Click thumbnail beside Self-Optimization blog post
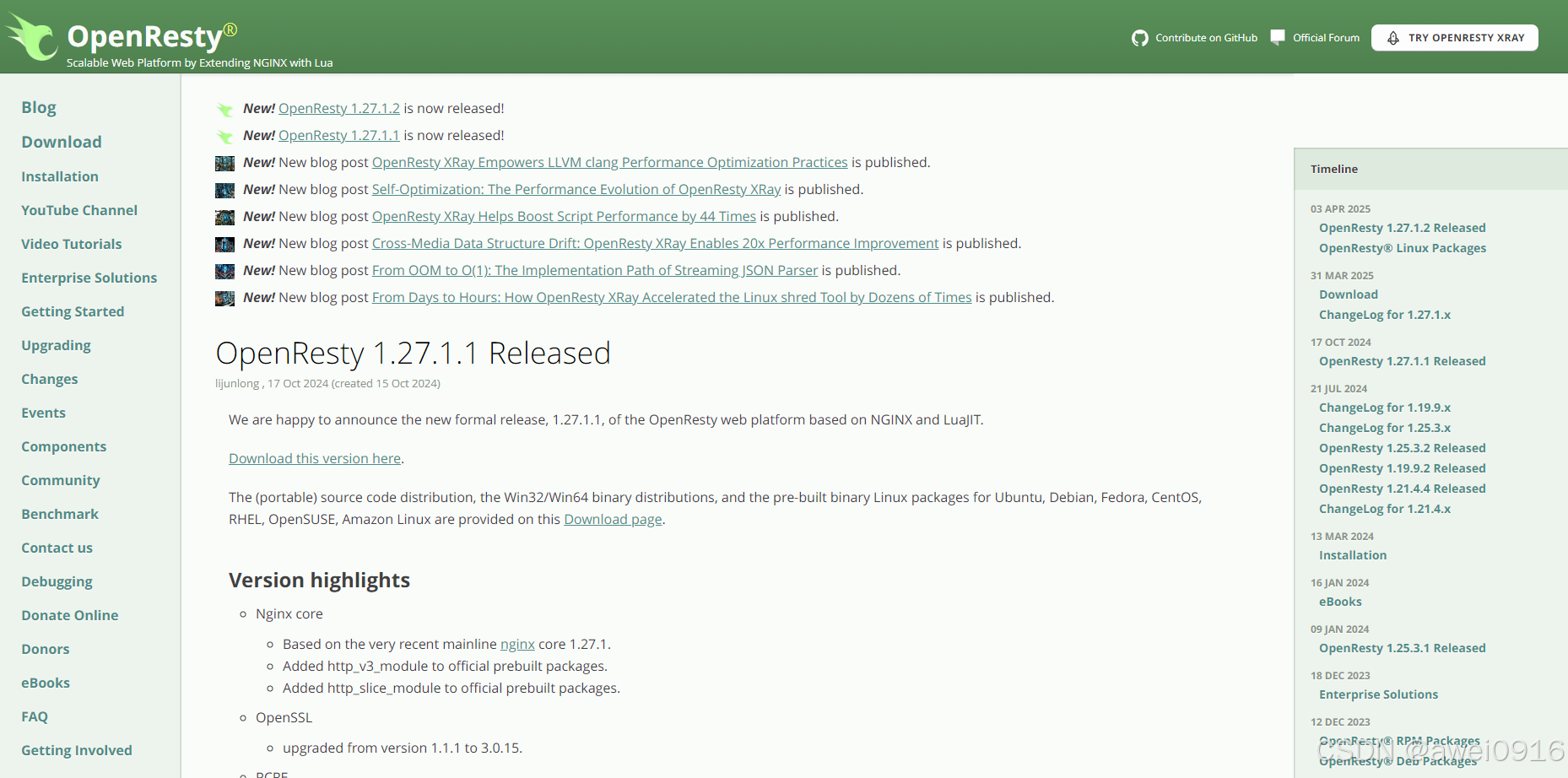The width and height of the screenshot is (1568, 778). coord(224,190)
